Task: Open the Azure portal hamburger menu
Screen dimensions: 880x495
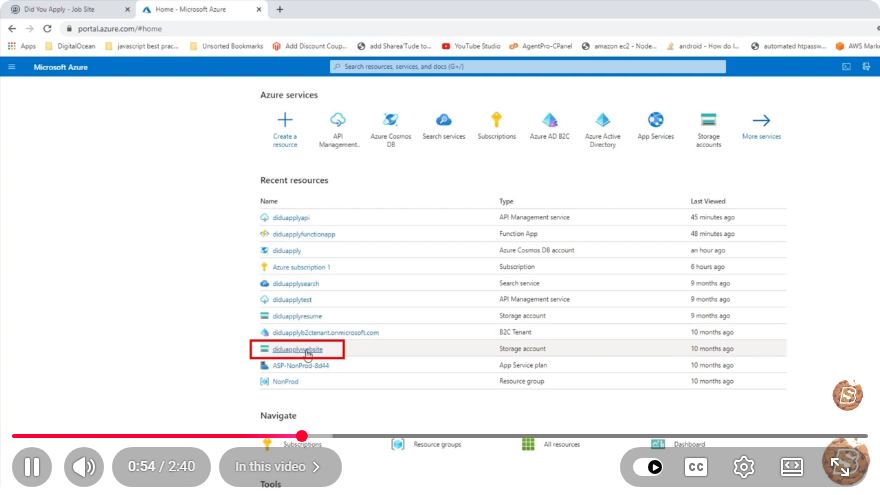Action: (12, 67)
